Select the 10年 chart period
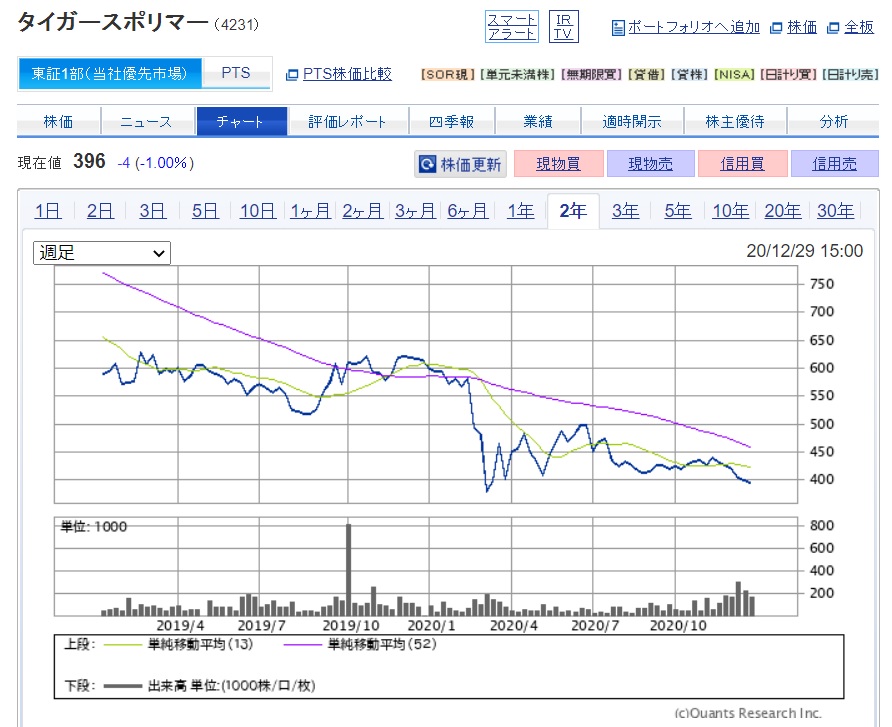Viewport: 892px width, 727px height. 729,210
